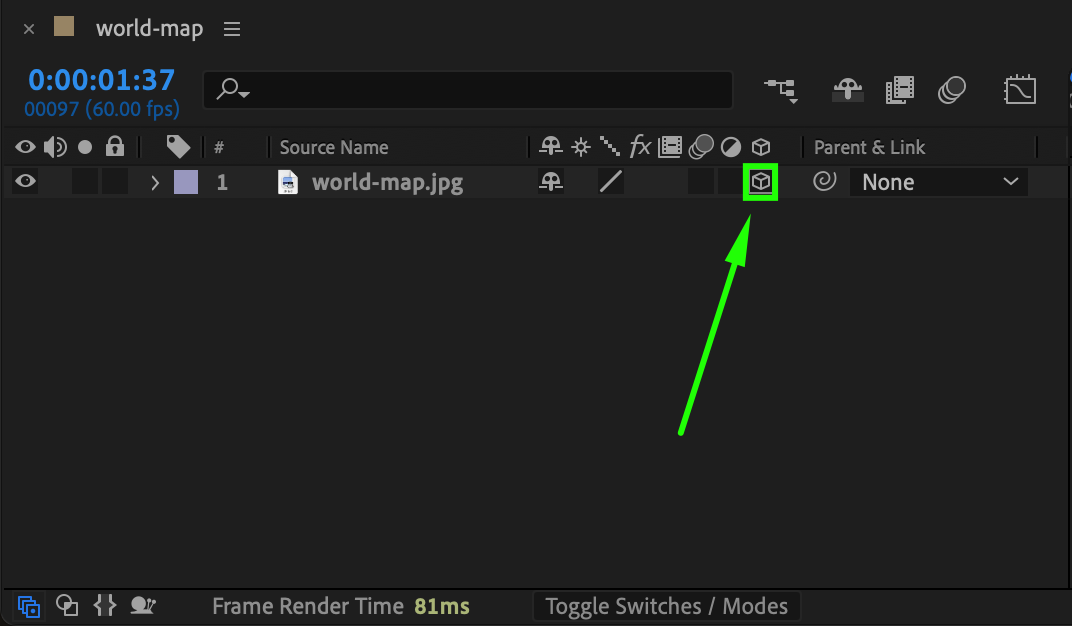Image resolution: width=1072 pixels, height=626 pixels.
Task: Toggle 3D Layer switch for world-map.jpg
Action: (761, 182)
